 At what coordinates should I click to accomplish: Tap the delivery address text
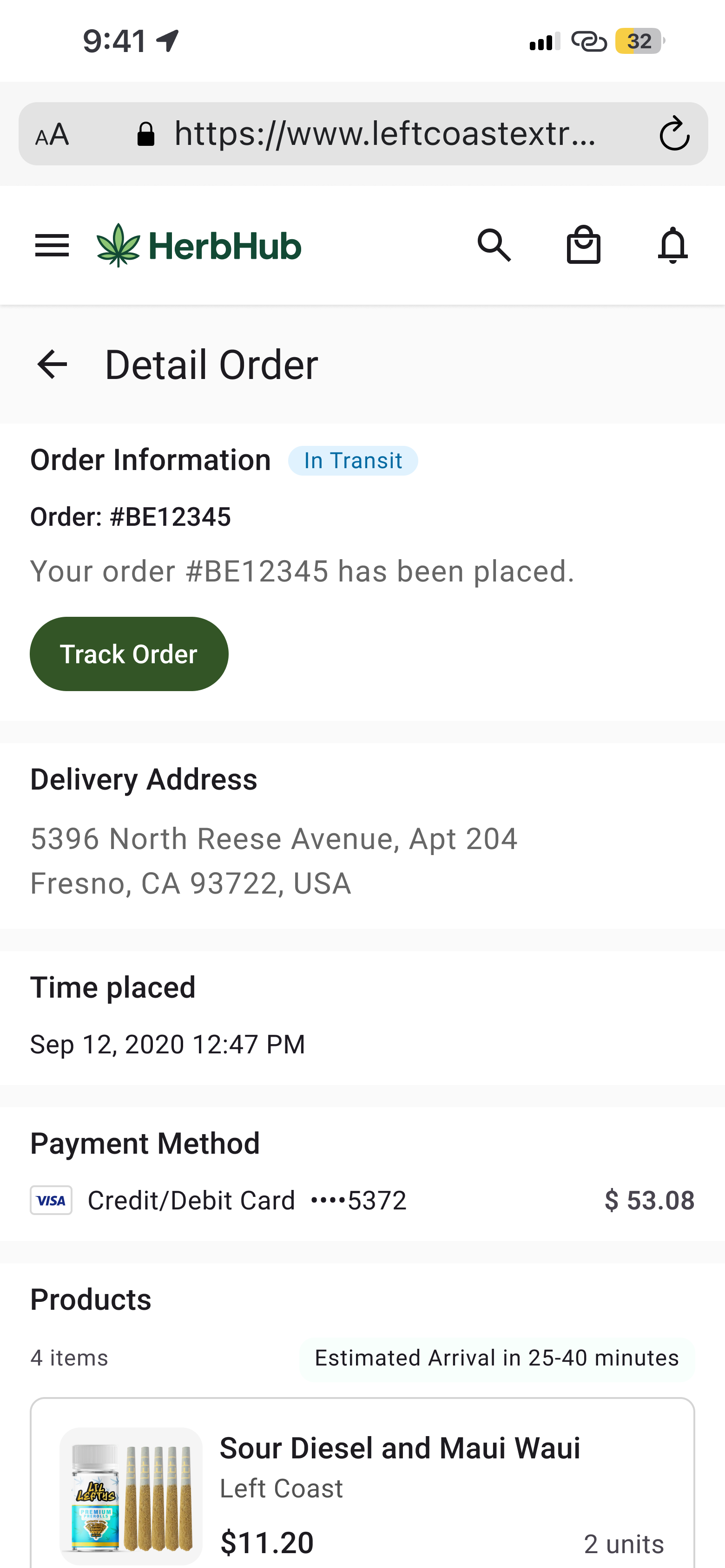(x=274, y=861)
